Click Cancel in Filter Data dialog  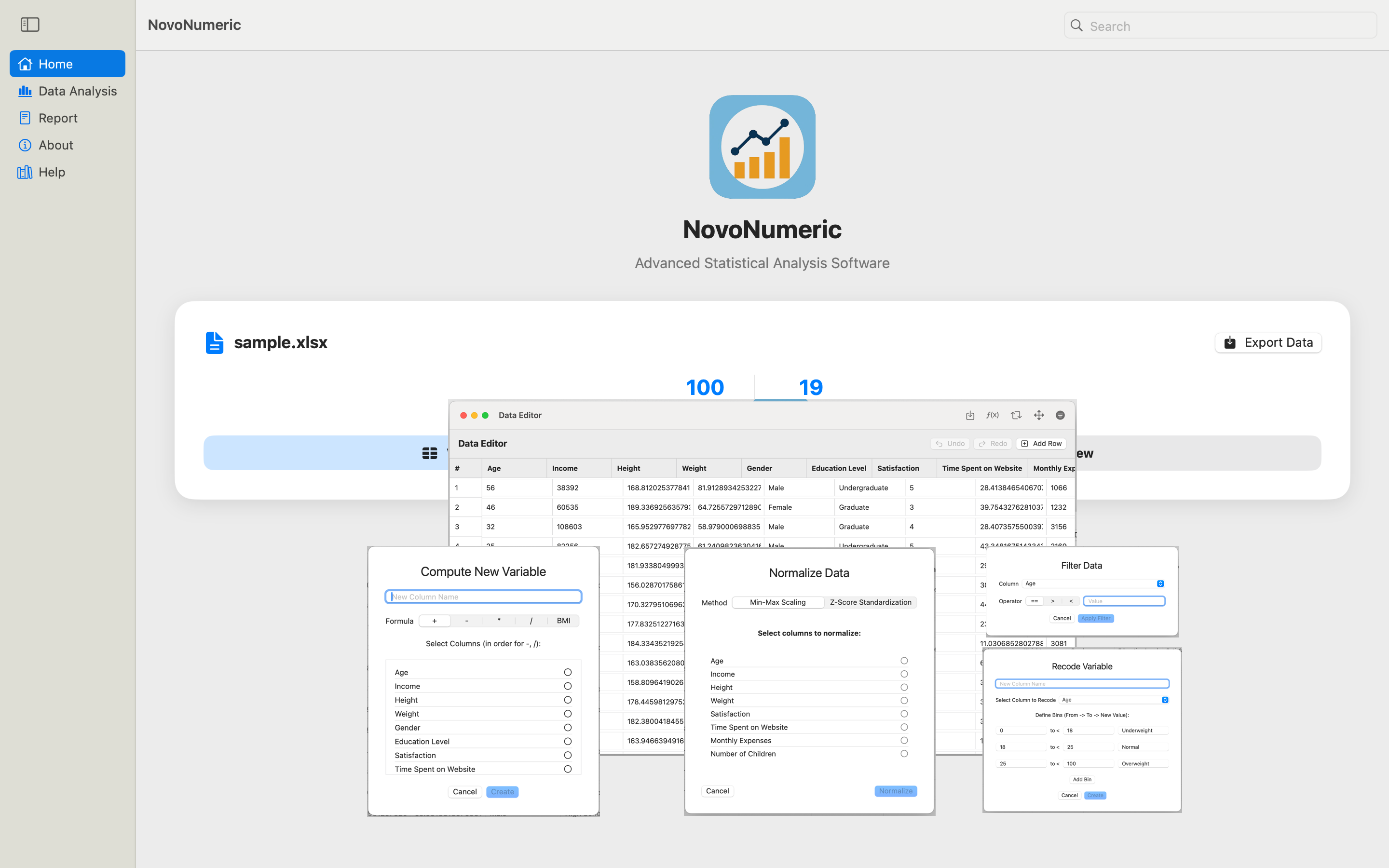tap(1062, 618)
